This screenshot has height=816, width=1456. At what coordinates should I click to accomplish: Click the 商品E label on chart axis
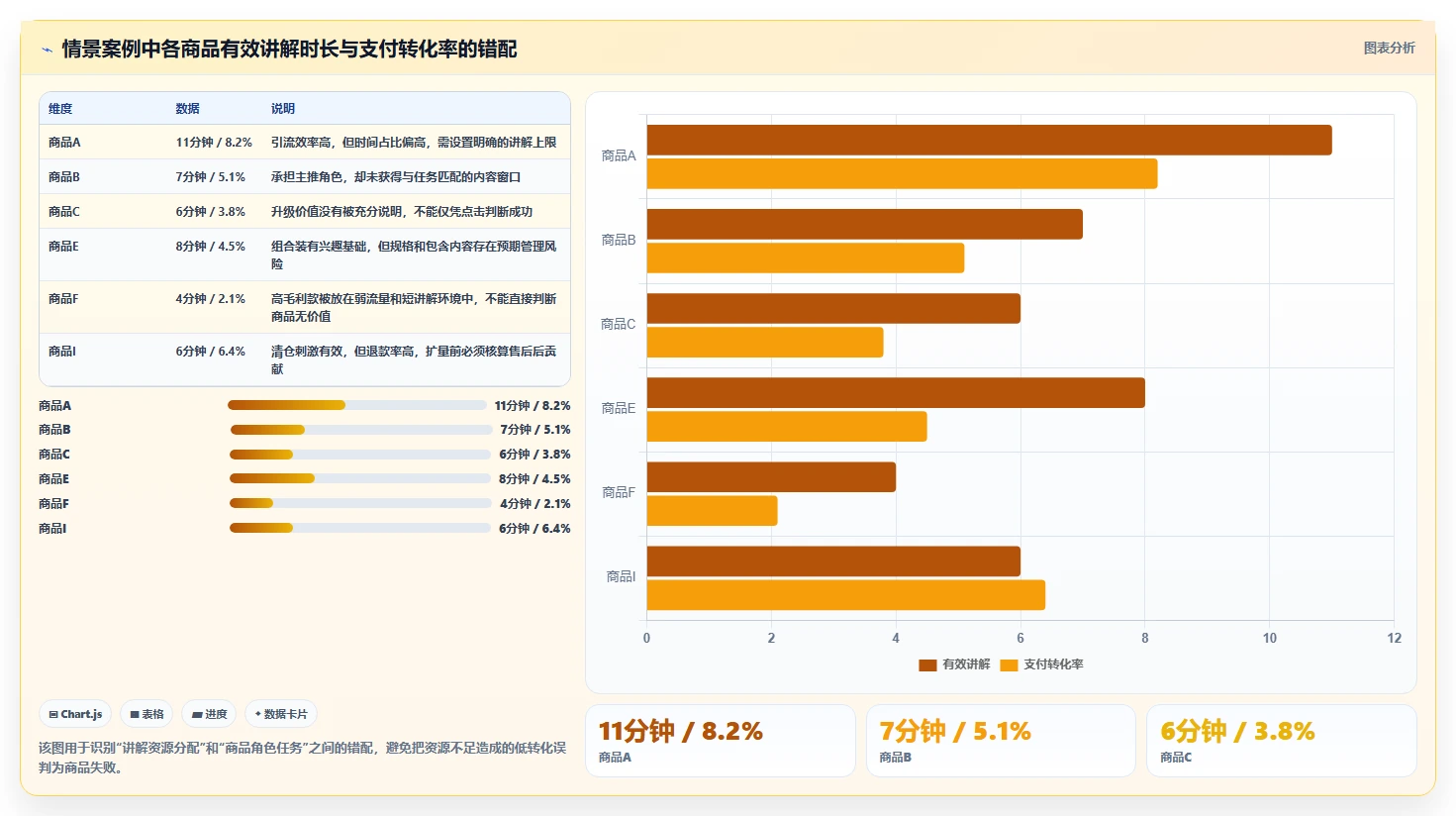tap(619, 408)
